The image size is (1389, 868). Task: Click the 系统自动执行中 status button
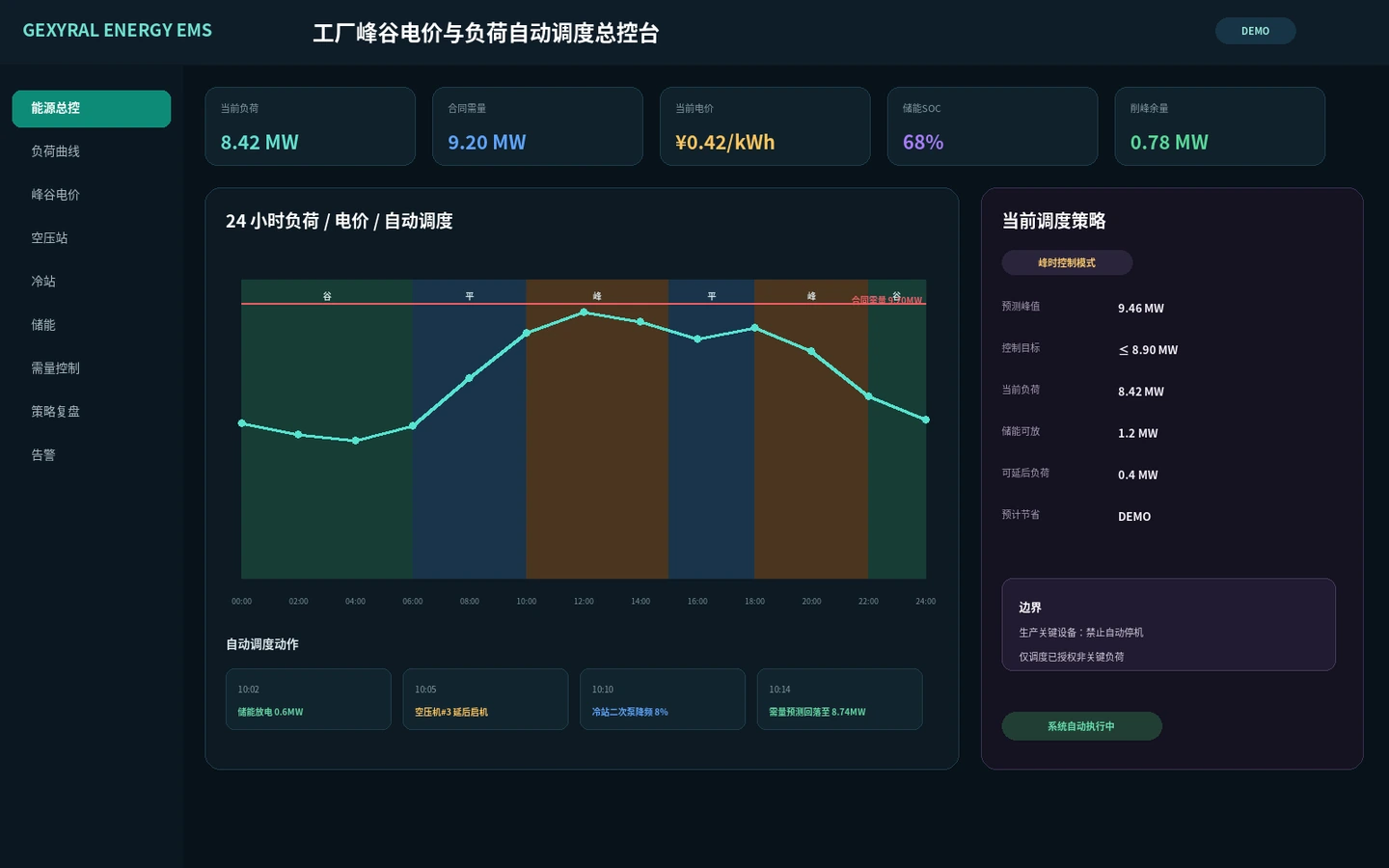tap(1081, 726)
